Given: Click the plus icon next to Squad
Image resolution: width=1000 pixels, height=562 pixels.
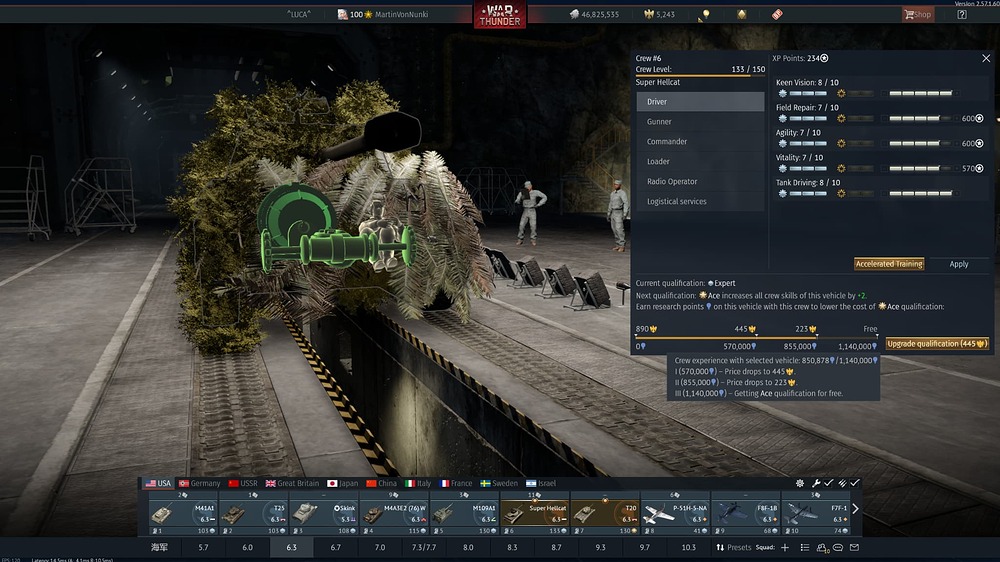Looking at the screenshot, I should [785, 547].
